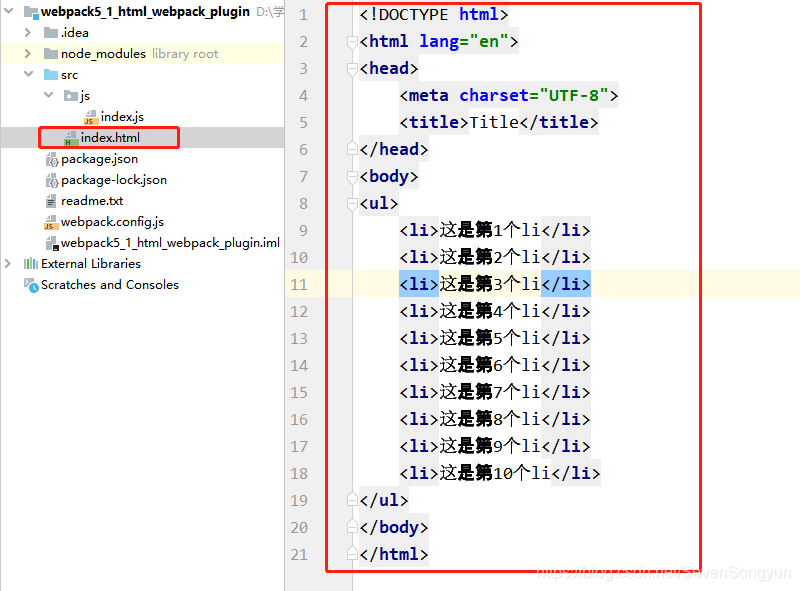Click the highlighted line 这是第3个li
The image size is (800, 591).
point(495,284)
